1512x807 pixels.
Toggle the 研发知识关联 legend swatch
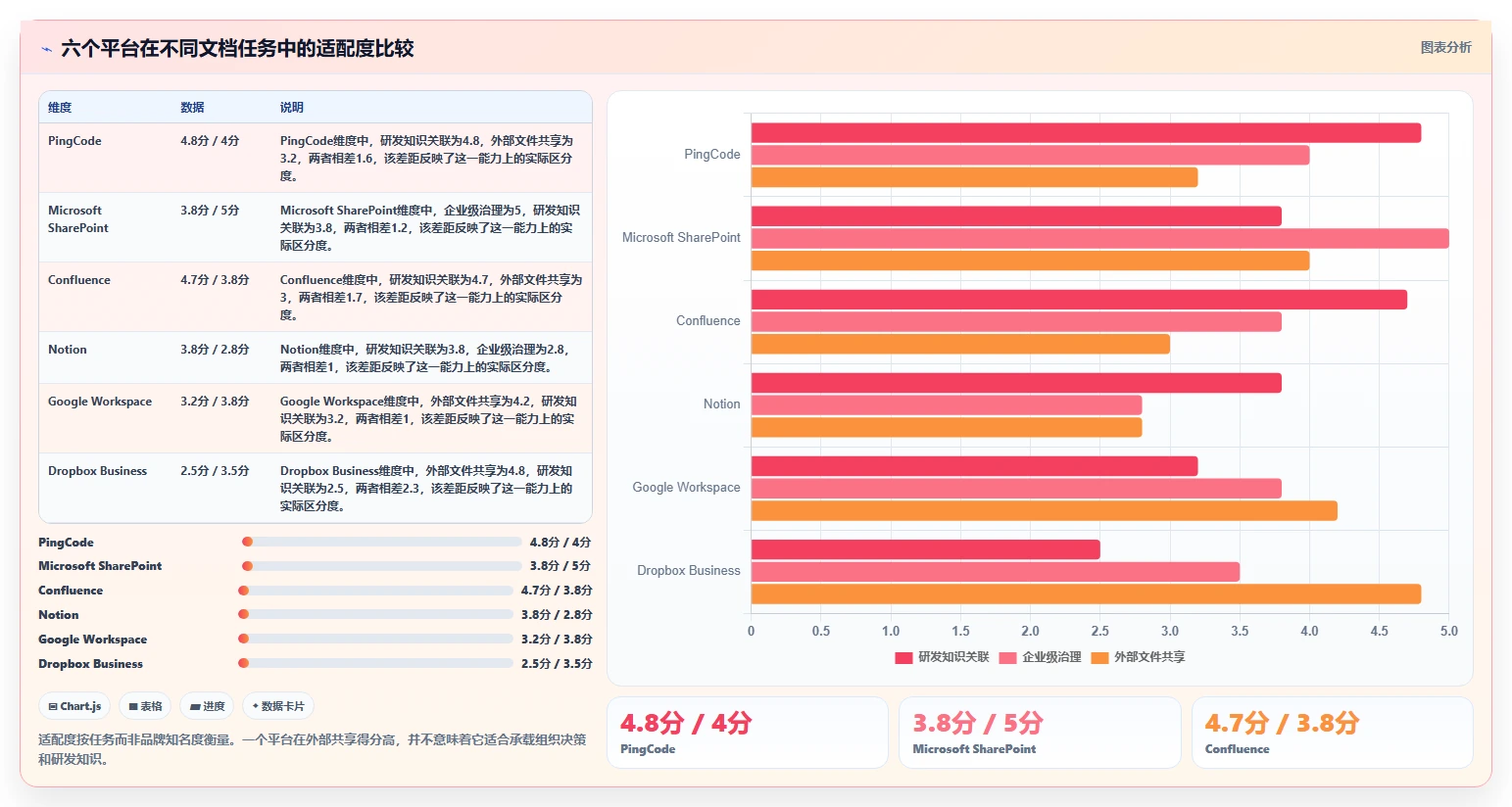(903, 657)
